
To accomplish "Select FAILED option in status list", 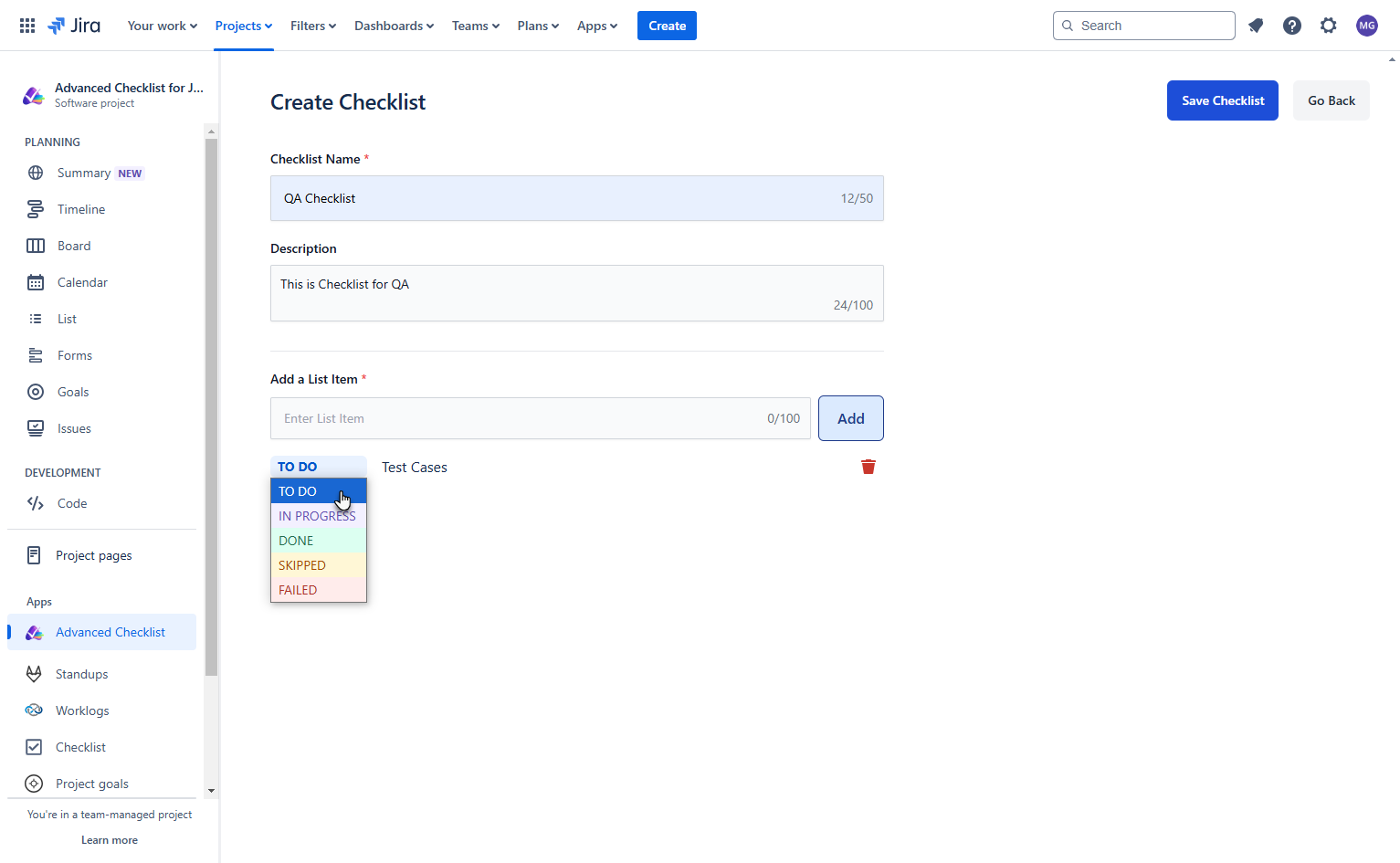I will click(297, 589).
